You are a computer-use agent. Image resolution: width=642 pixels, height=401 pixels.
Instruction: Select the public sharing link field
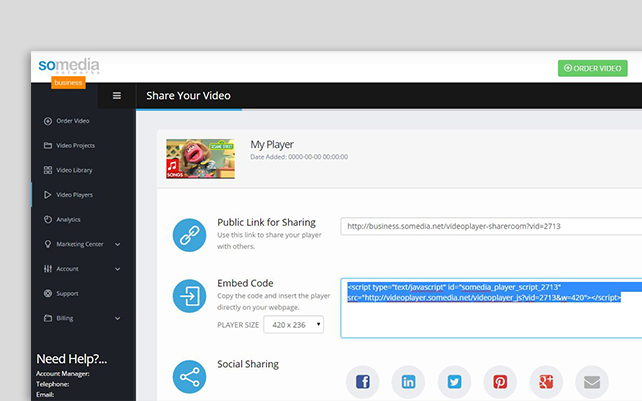pyautogui.click(x=491, y=226)
